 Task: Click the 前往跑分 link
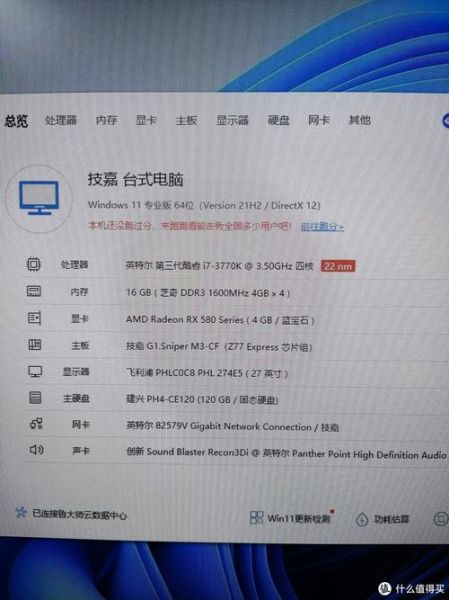[x=322, y=227]
